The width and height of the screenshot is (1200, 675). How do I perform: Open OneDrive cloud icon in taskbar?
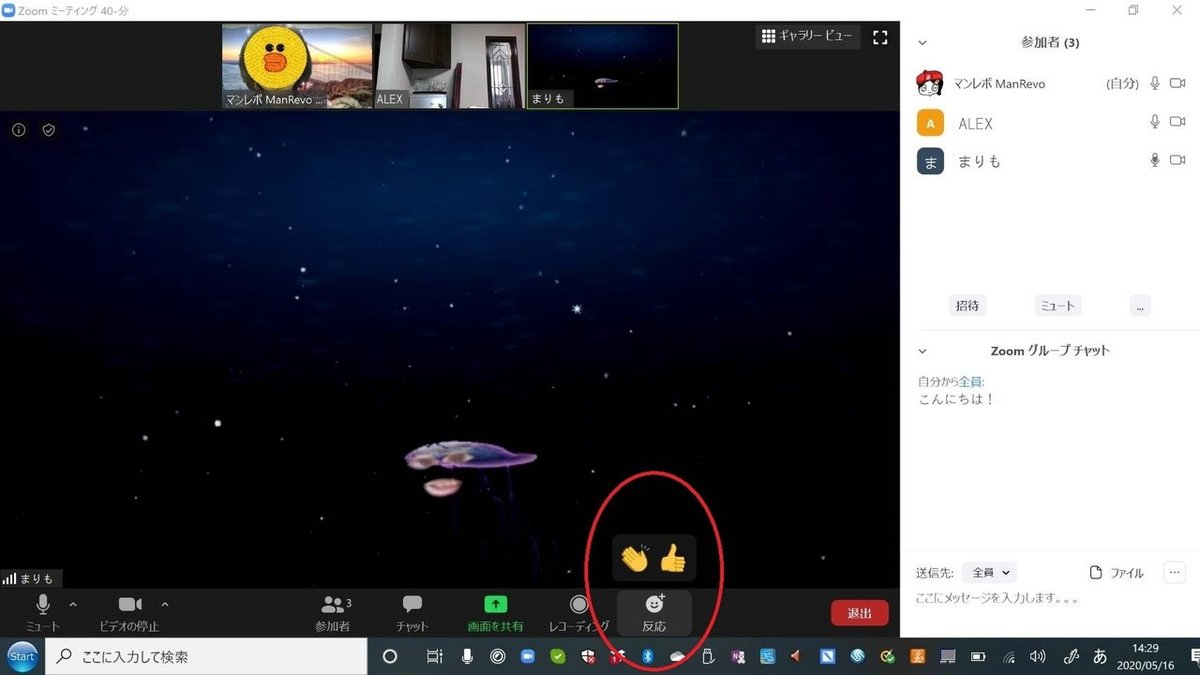point(678,657)
